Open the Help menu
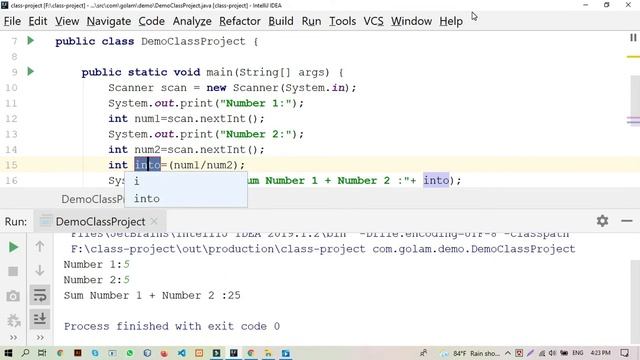The width and height of the screenshot is (640, 360). 451,21
